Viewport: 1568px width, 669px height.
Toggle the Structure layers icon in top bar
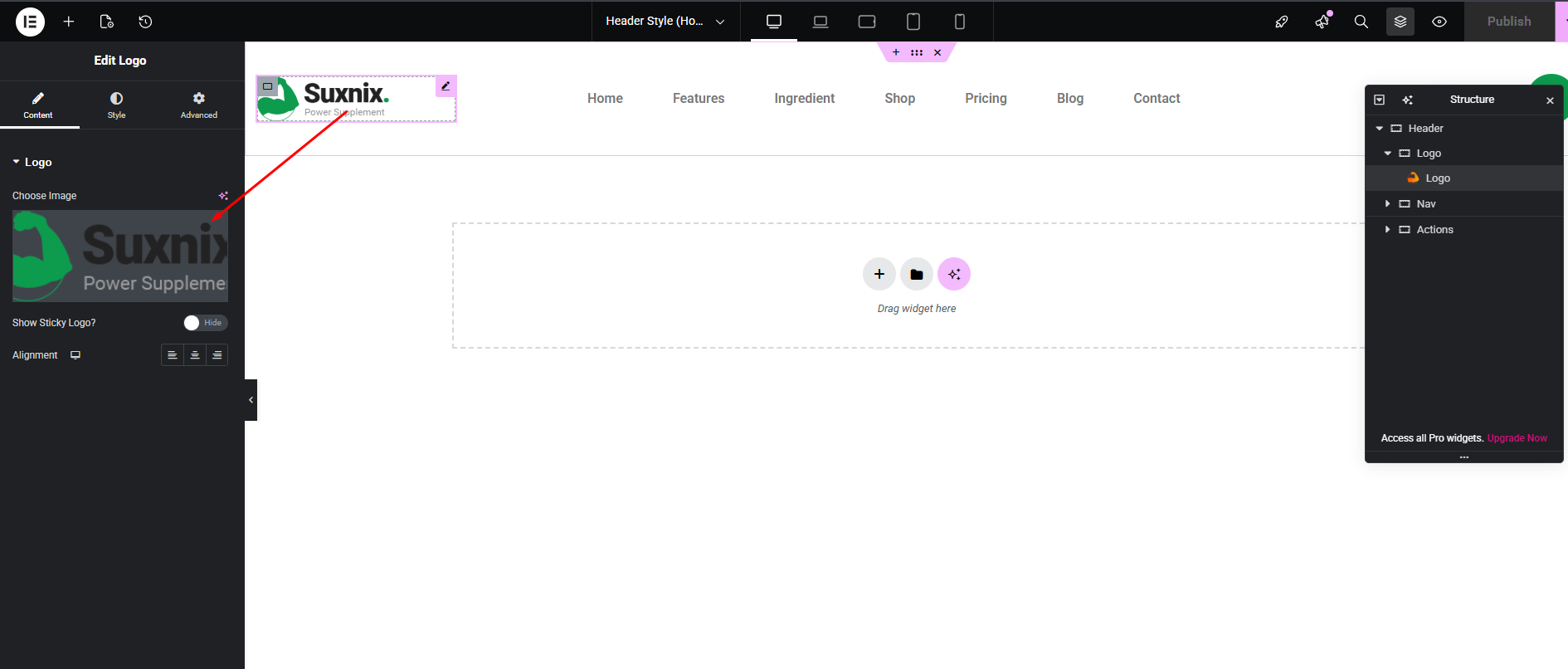[1400, 22]
